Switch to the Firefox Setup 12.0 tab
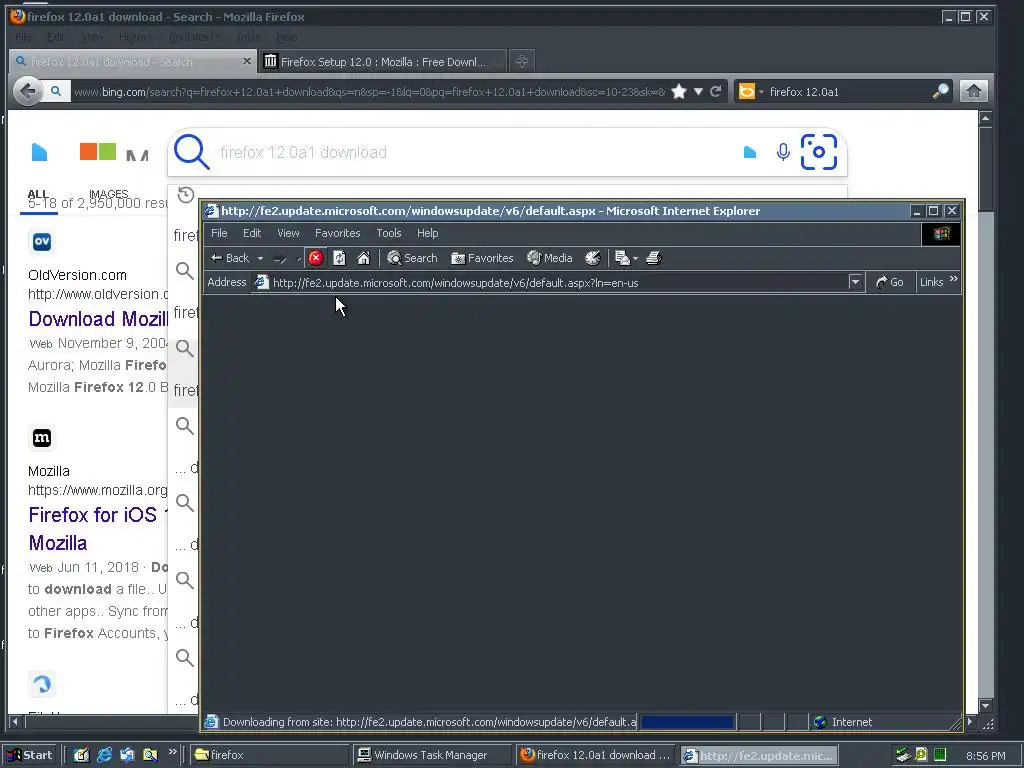1024x768 pixels. click(382, 61)
